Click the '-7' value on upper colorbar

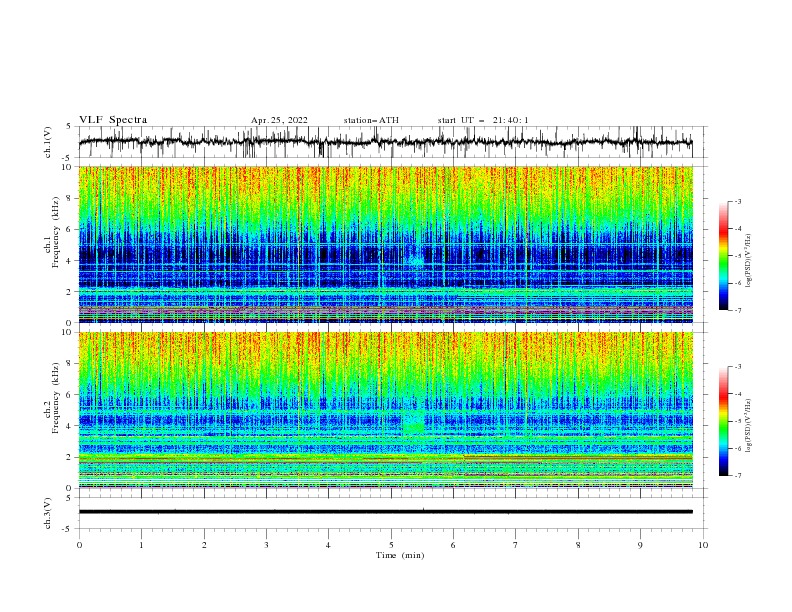pos(738,310)
